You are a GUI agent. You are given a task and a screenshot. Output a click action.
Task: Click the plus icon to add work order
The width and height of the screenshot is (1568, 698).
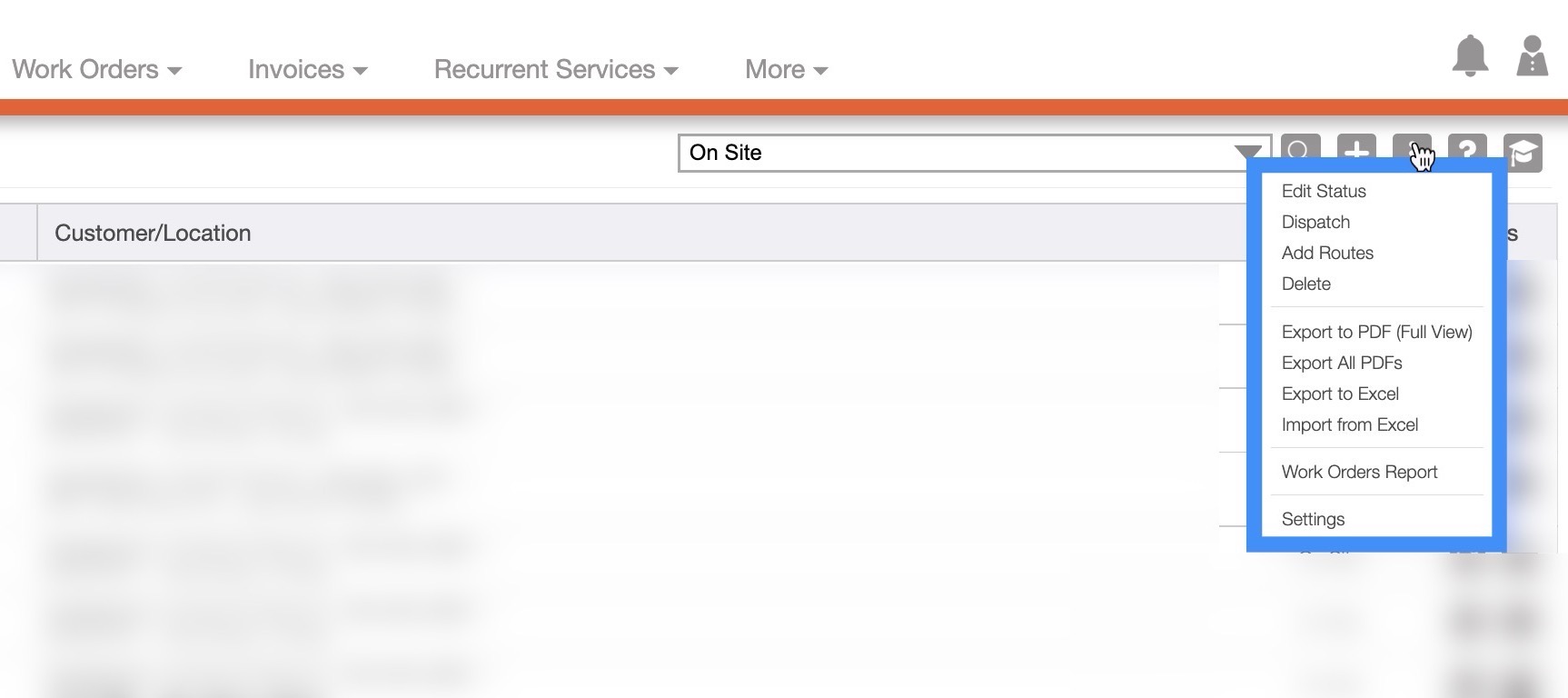1356,151
